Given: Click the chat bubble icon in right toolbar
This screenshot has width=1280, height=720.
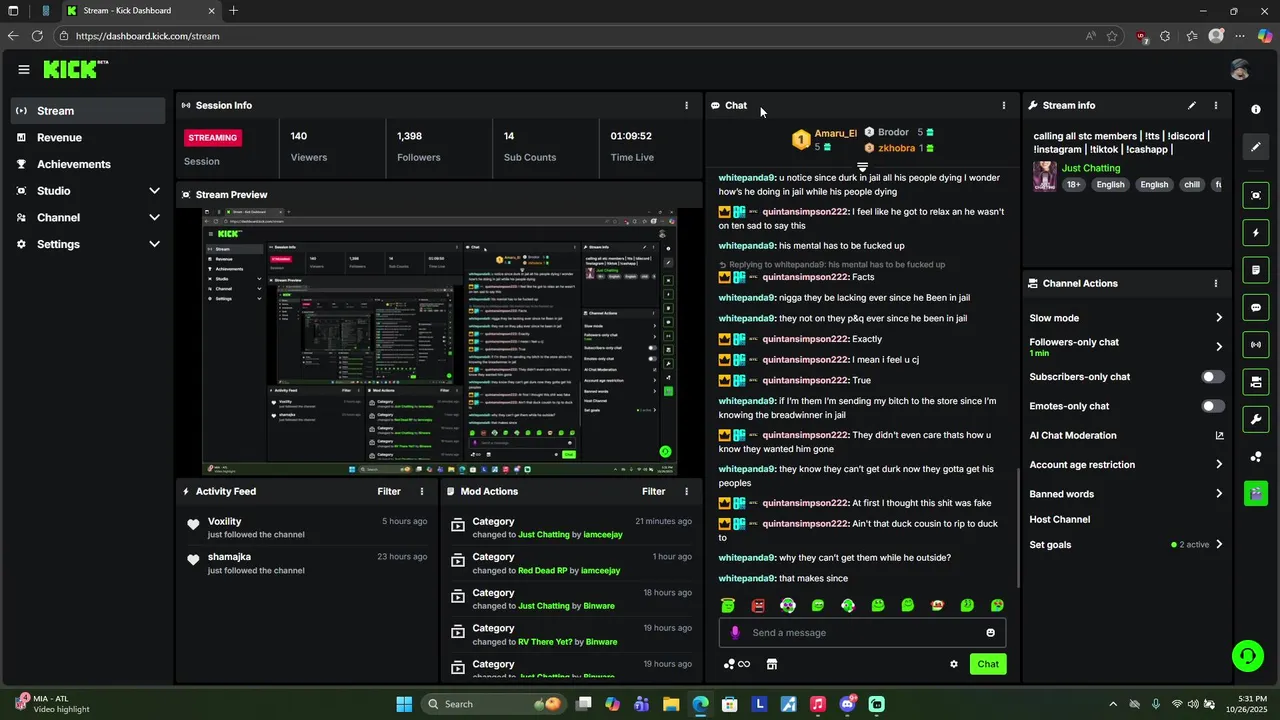Looking at the screenshot, I should click(1256, 307).
